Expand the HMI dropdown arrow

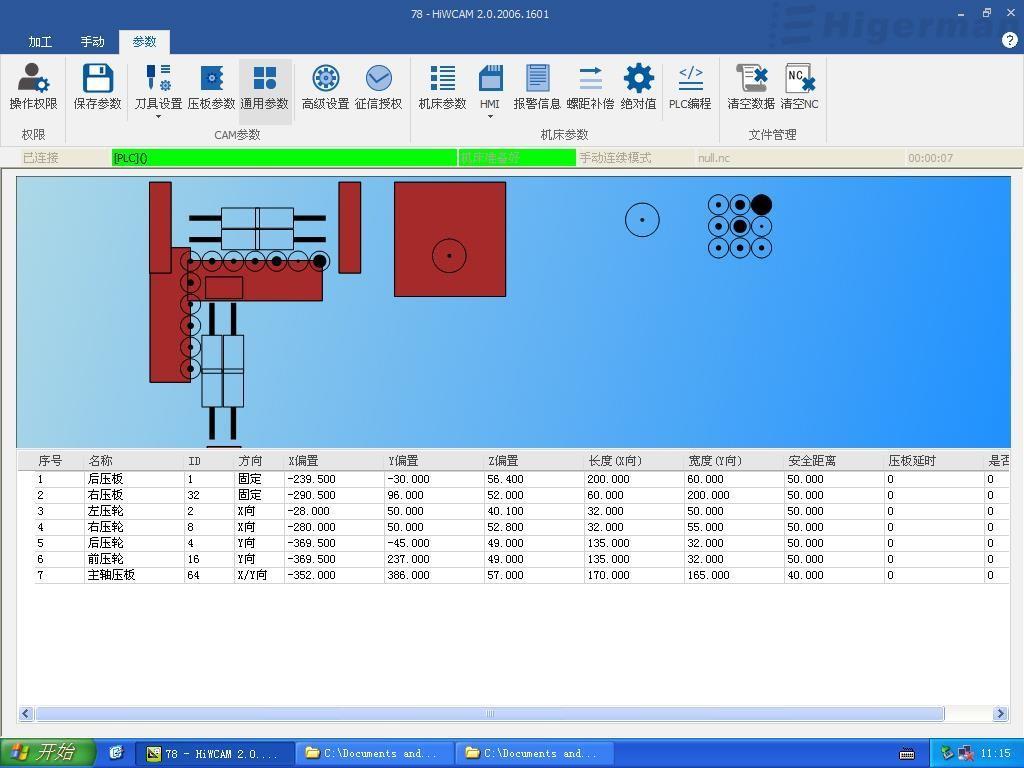pyautogui.click(x=490, y=117)
